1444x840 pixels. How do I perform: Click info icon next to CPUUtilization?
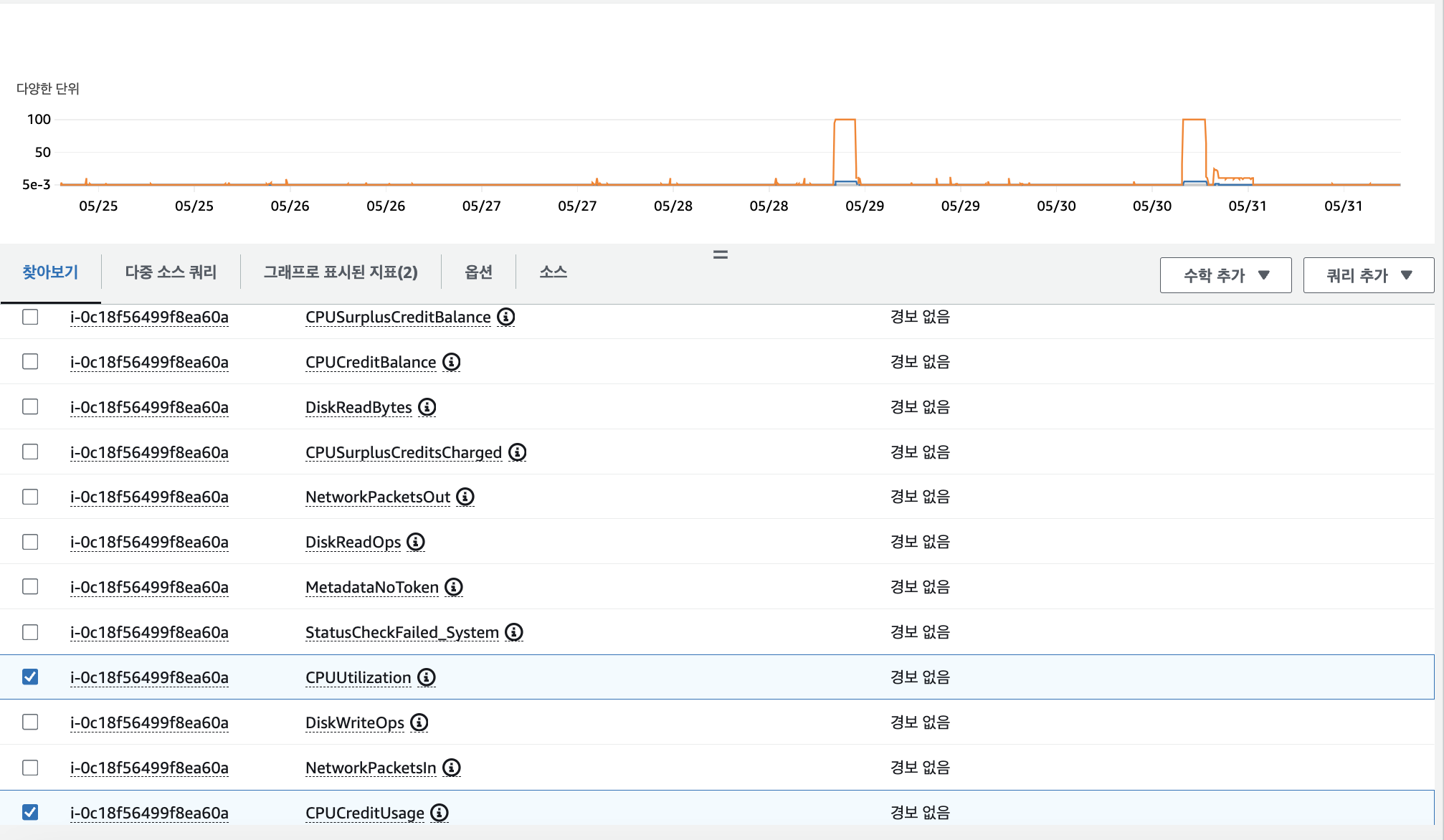pos(427,677)
